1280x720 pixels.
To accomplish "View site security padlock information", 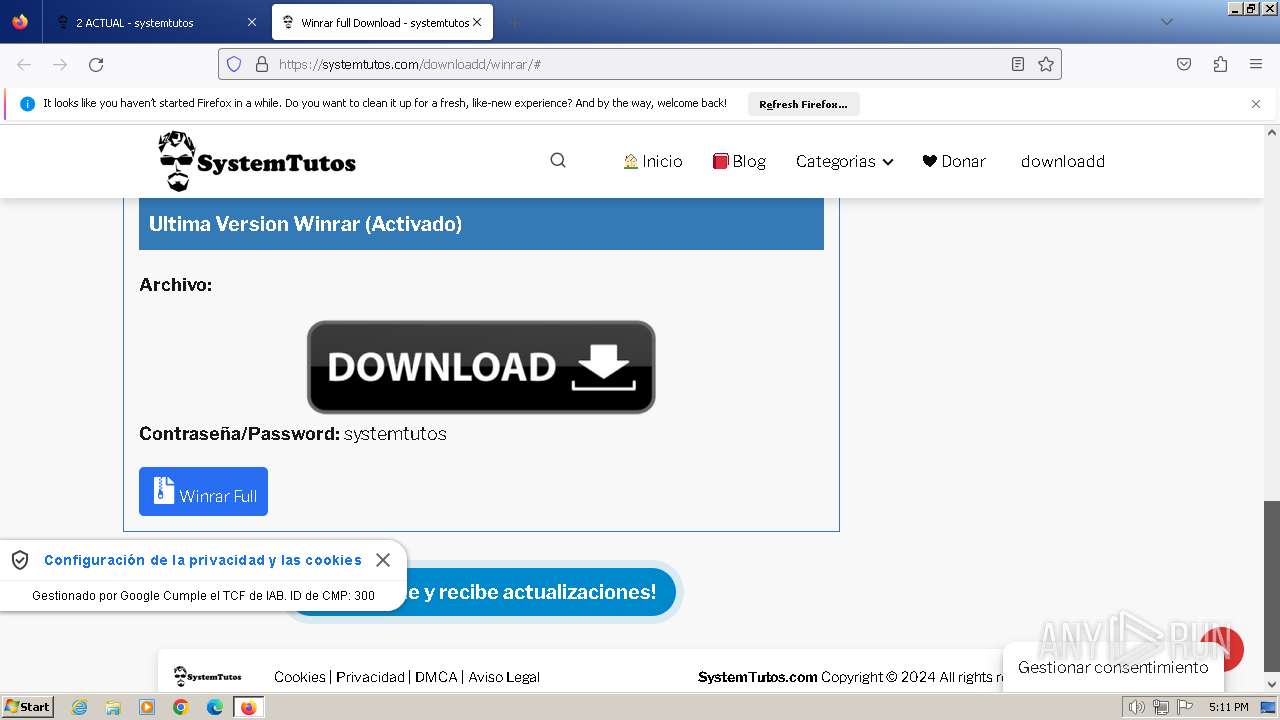I will [x=262, y=64].
